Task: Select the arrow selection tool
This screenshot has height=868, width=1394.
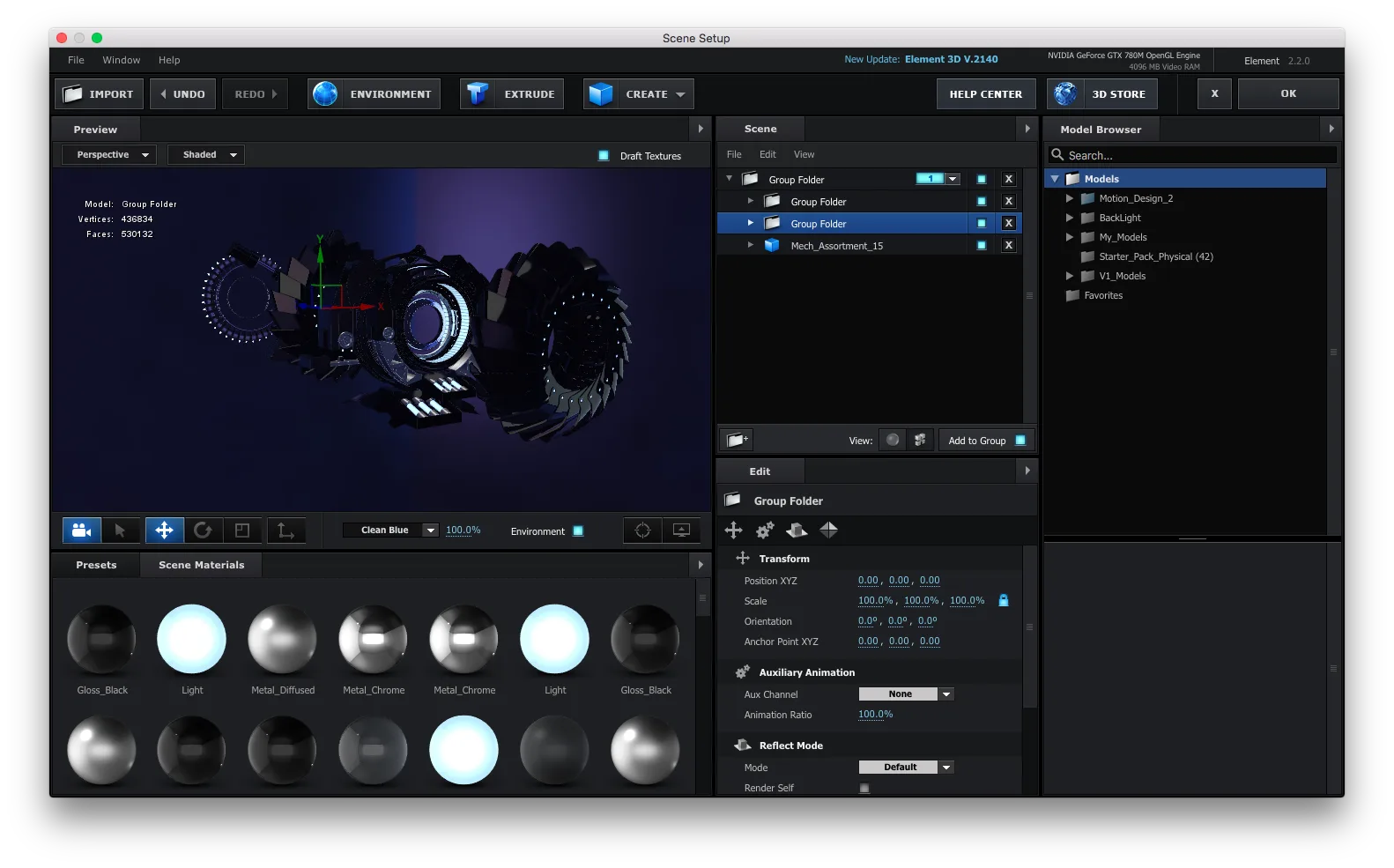Action: point(121,530)
